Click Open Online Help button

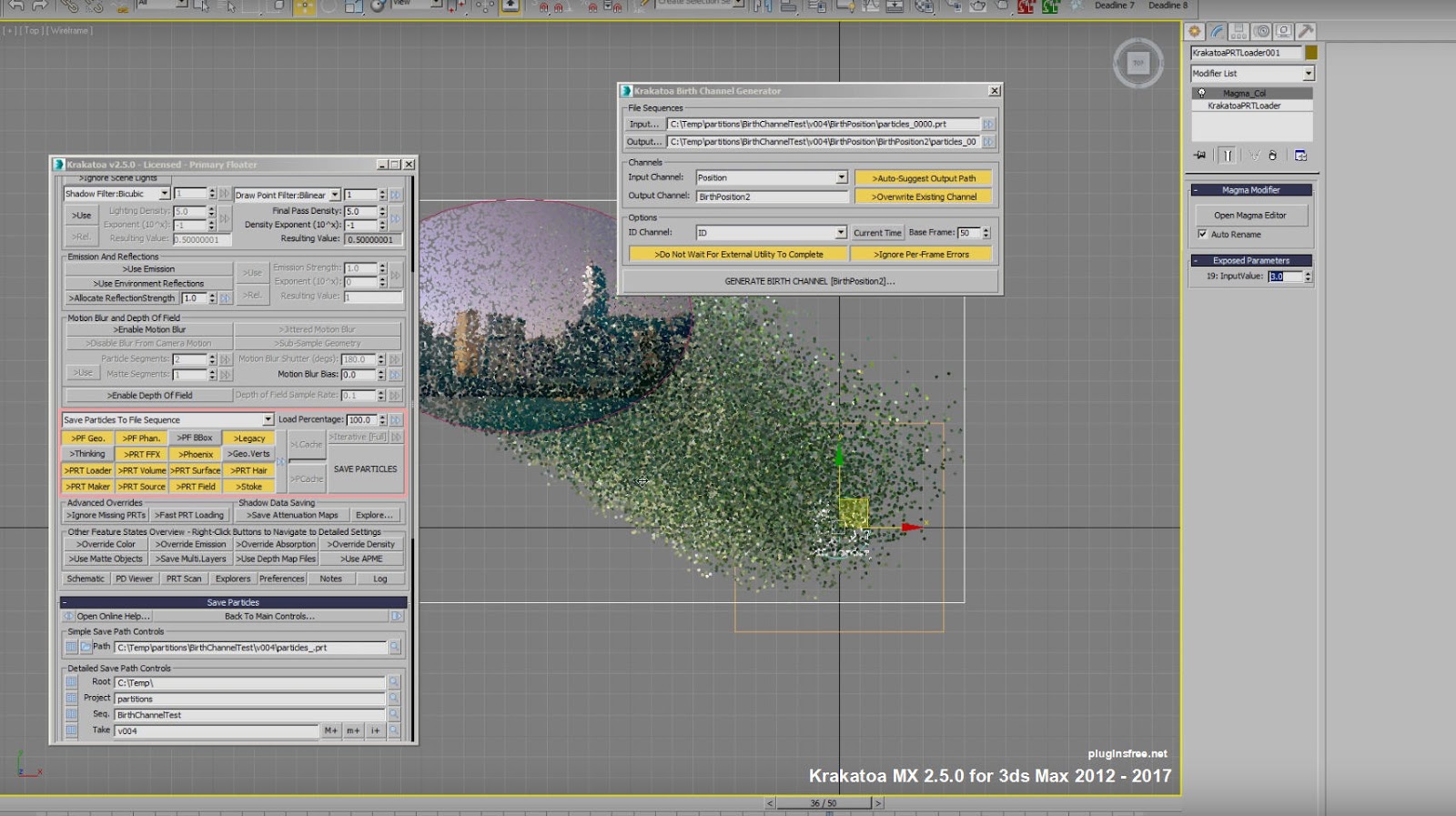click(113, 616)
